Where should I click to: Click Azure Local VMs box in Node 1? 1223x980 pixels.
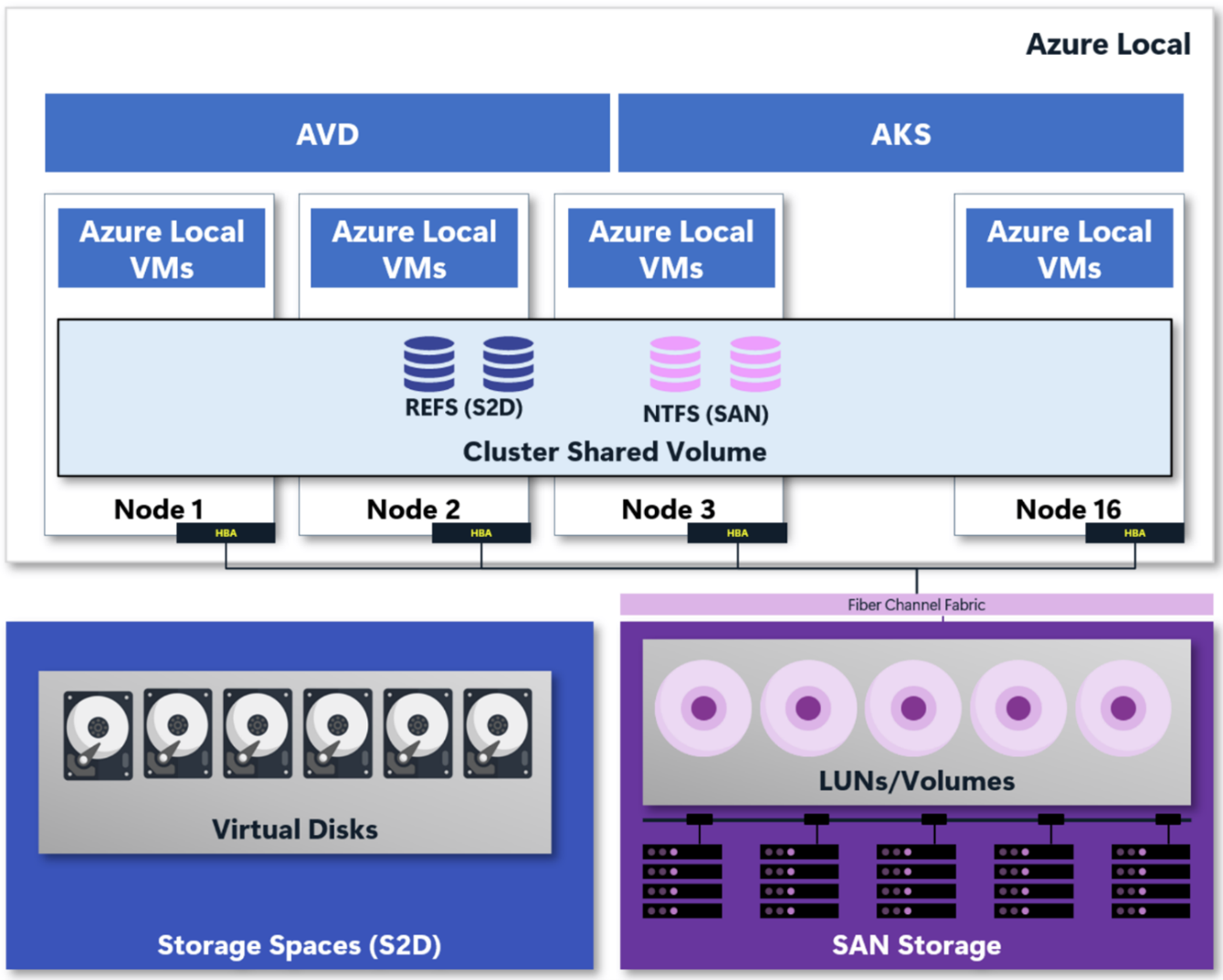click(162, 248)
